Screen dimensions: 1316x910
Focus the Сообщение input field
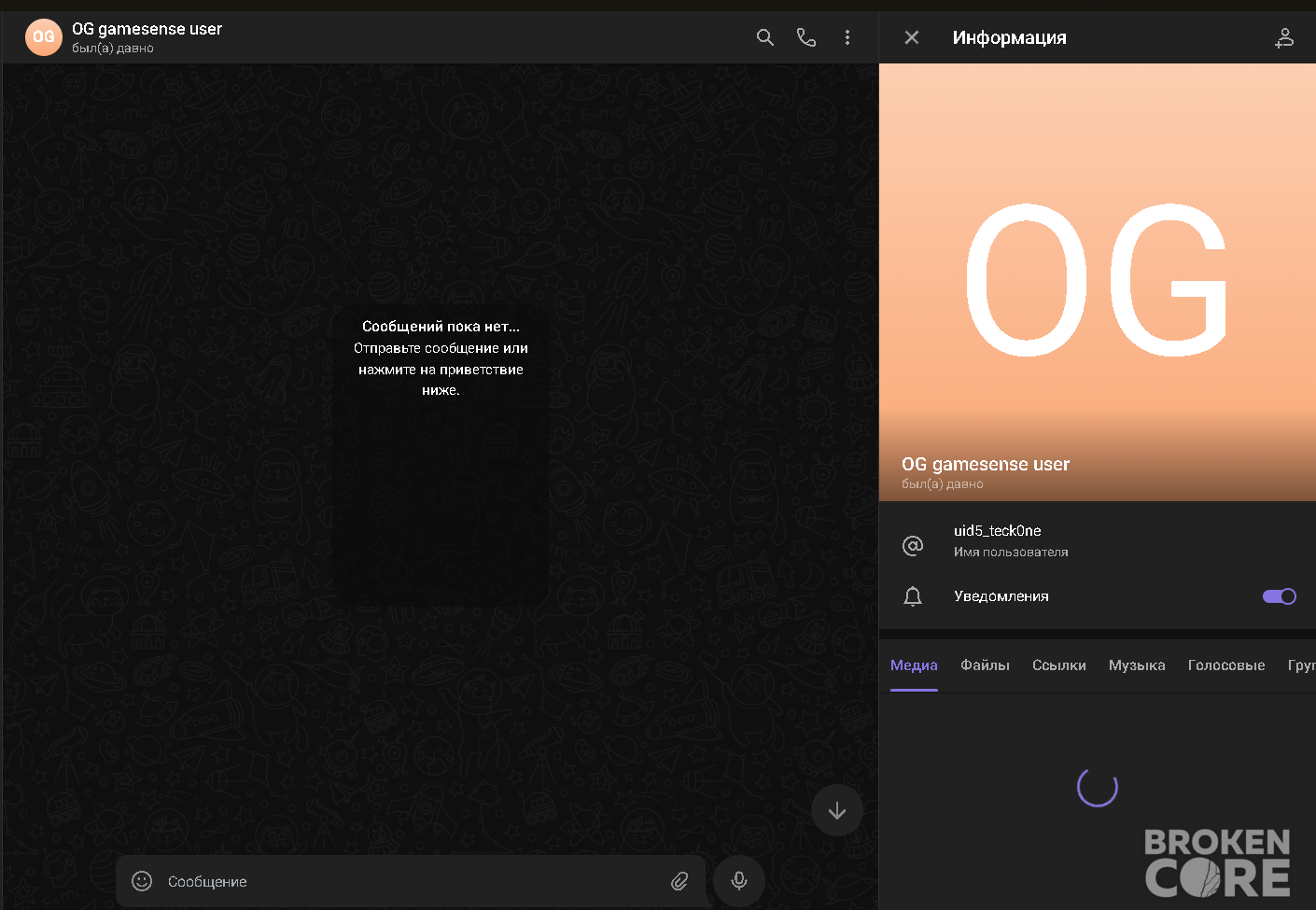411,881
